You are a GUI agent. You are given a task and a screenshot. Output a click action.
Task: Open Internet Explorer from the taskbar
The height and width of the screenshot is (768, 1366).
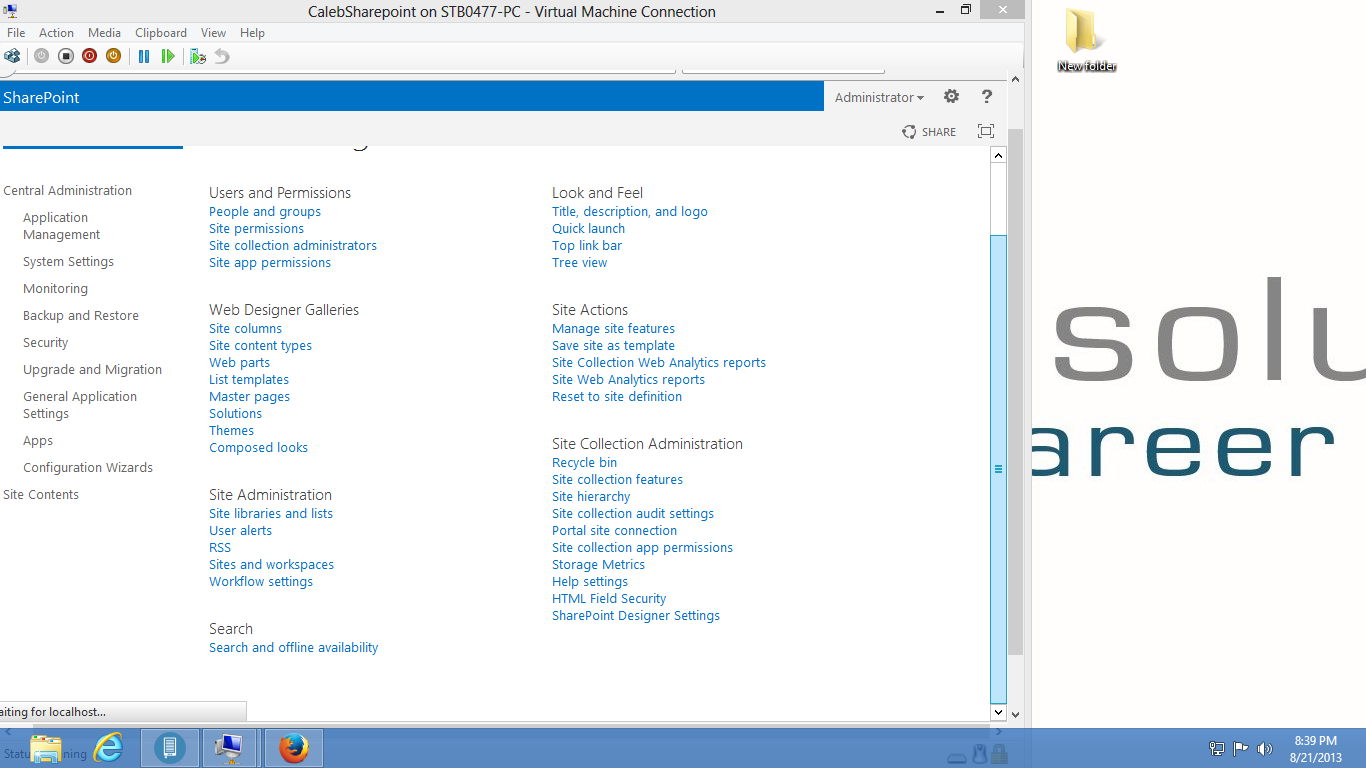108,748
